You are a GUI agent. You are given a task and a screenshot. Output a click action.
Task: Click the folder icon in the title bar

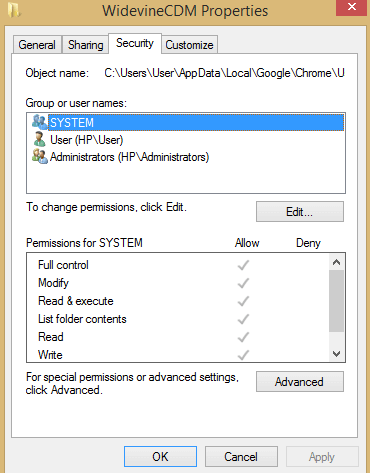pos(14,10)
